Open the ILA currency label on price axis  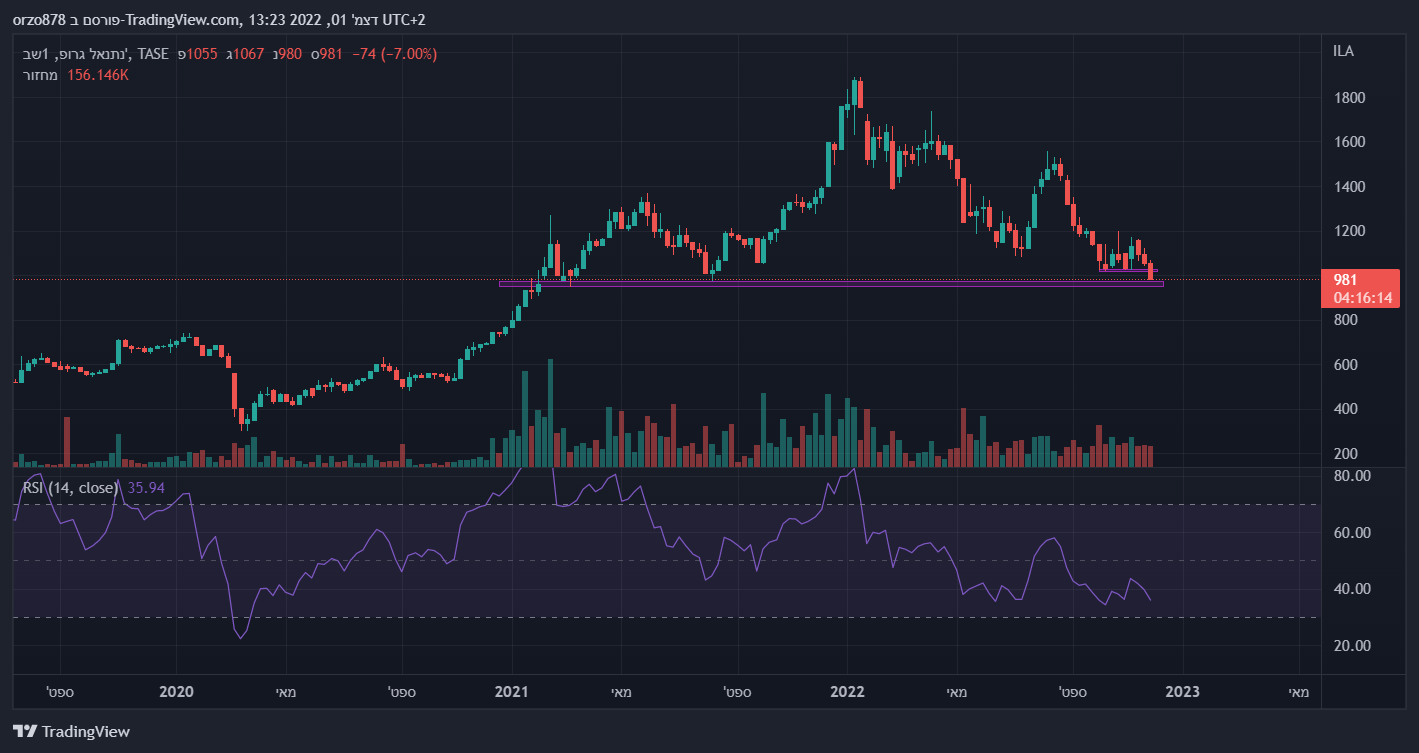1343,51
